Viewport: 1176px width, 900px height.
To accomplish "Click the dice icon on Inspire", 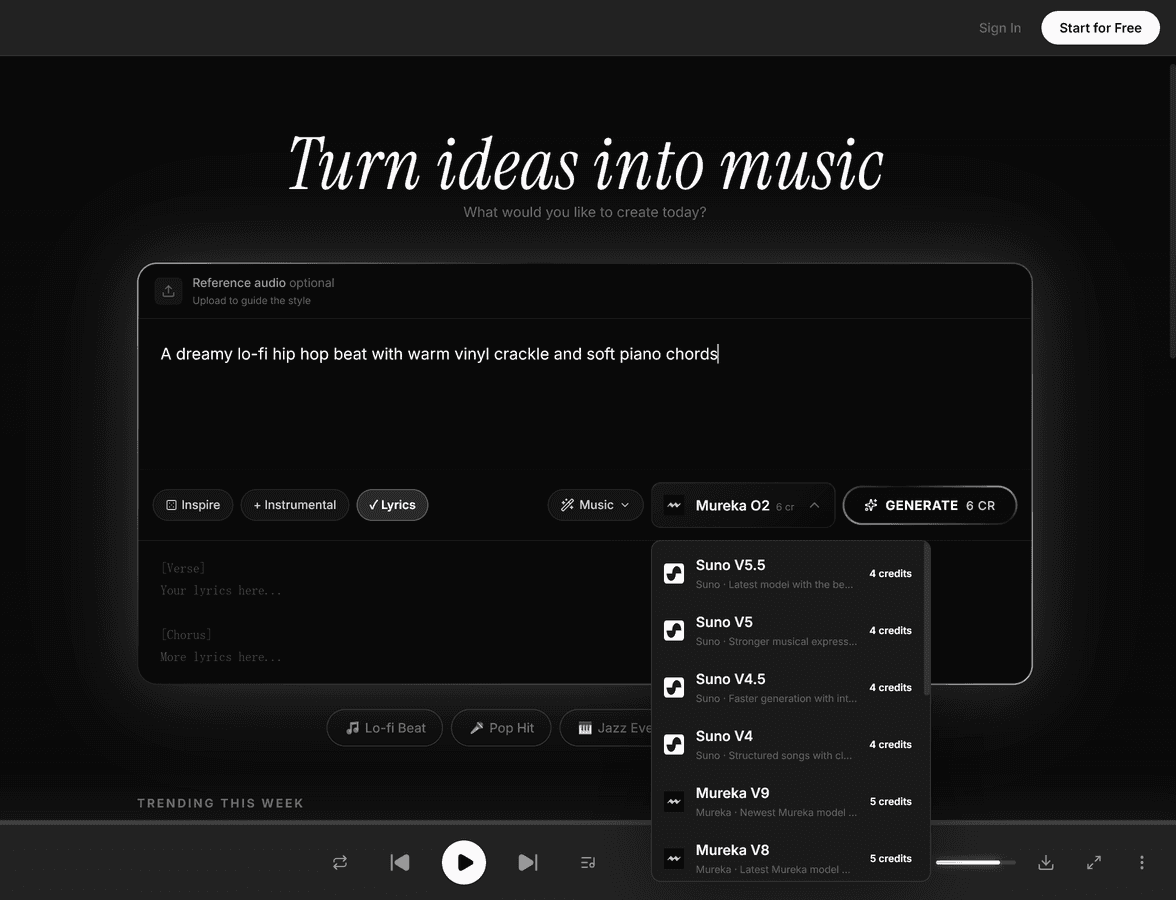I will 171,505.
